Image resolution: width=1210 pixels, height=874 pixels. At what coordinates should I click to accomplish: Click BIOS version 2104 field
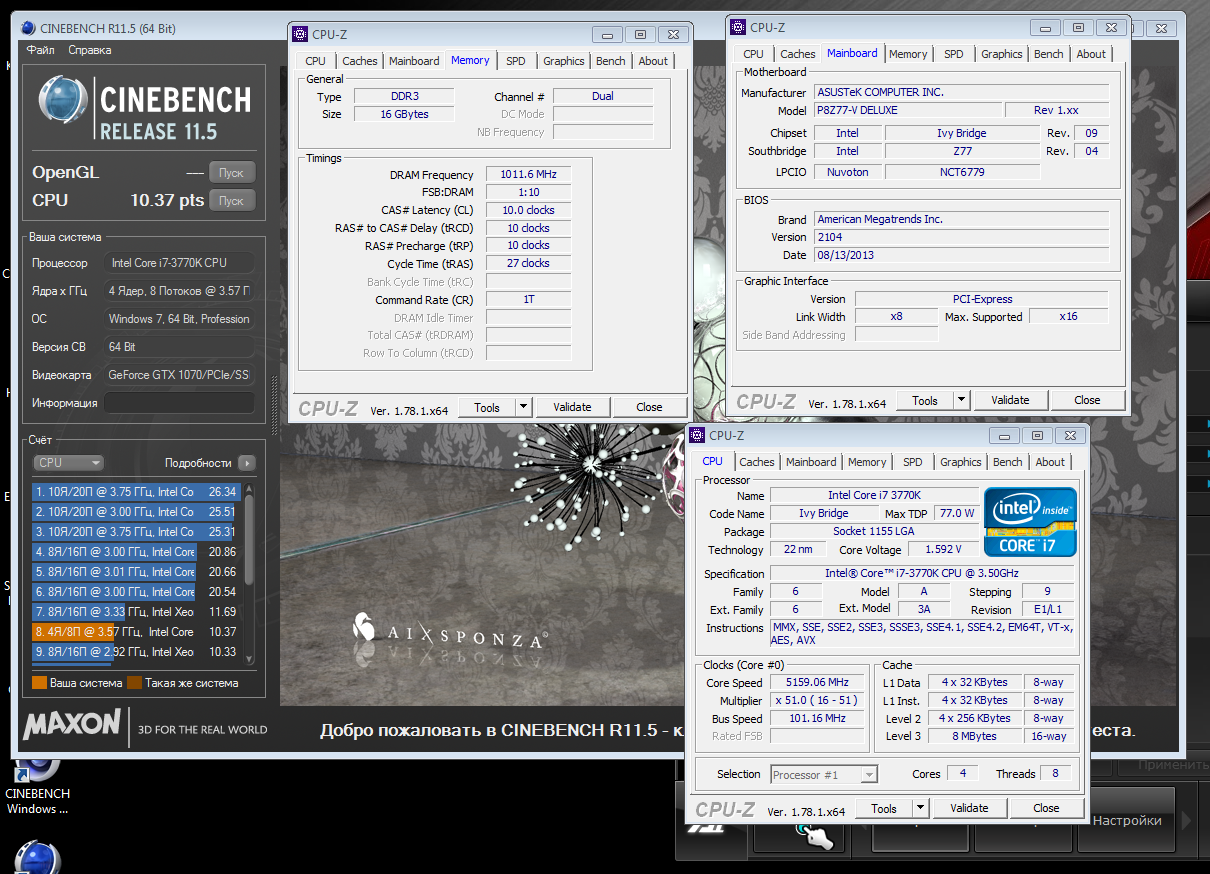[x=961, y=237]
